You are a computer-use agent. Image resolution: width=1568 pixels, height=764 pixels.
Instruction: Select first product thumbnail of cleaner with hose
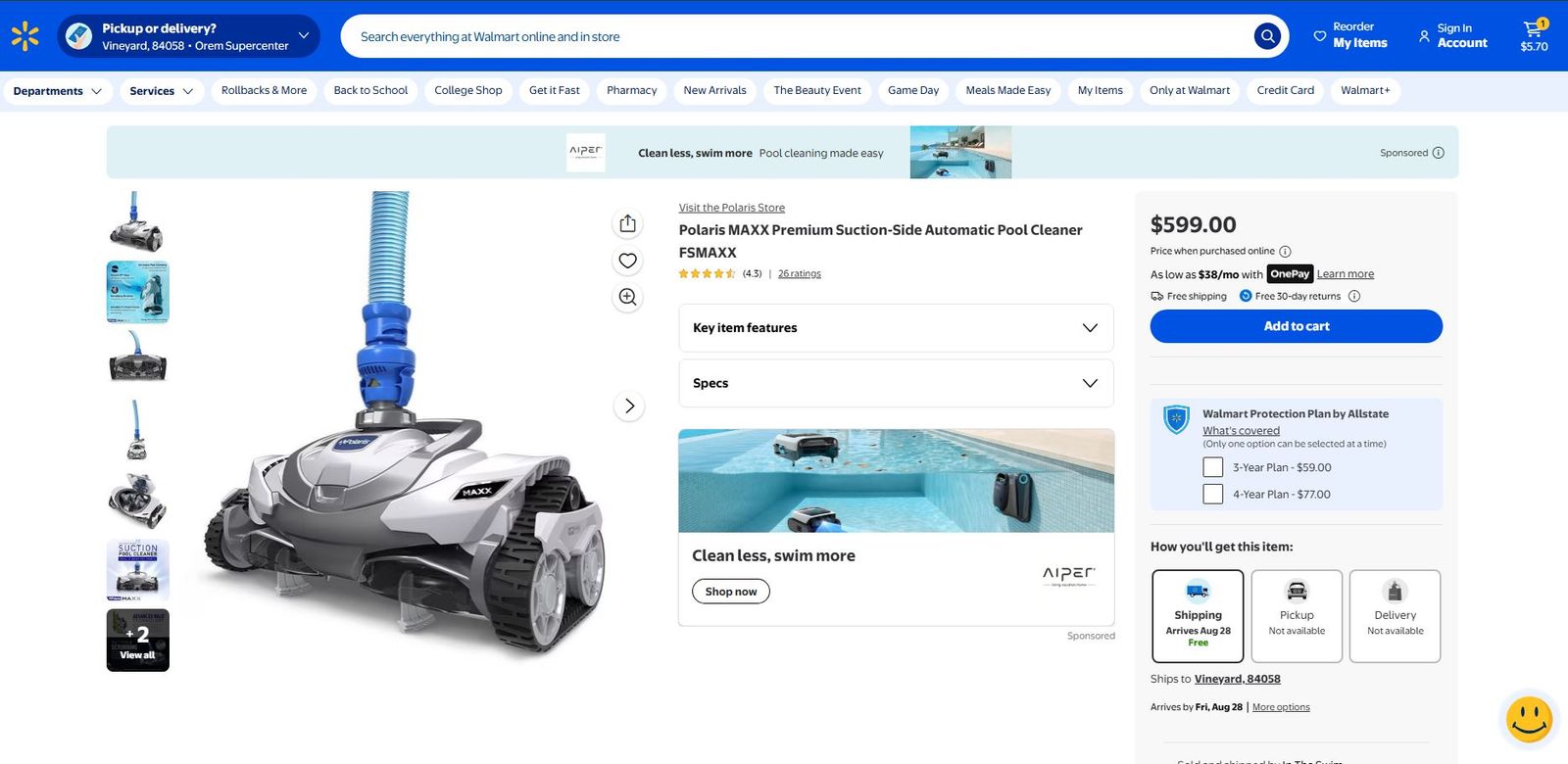[x=137, y=222]
